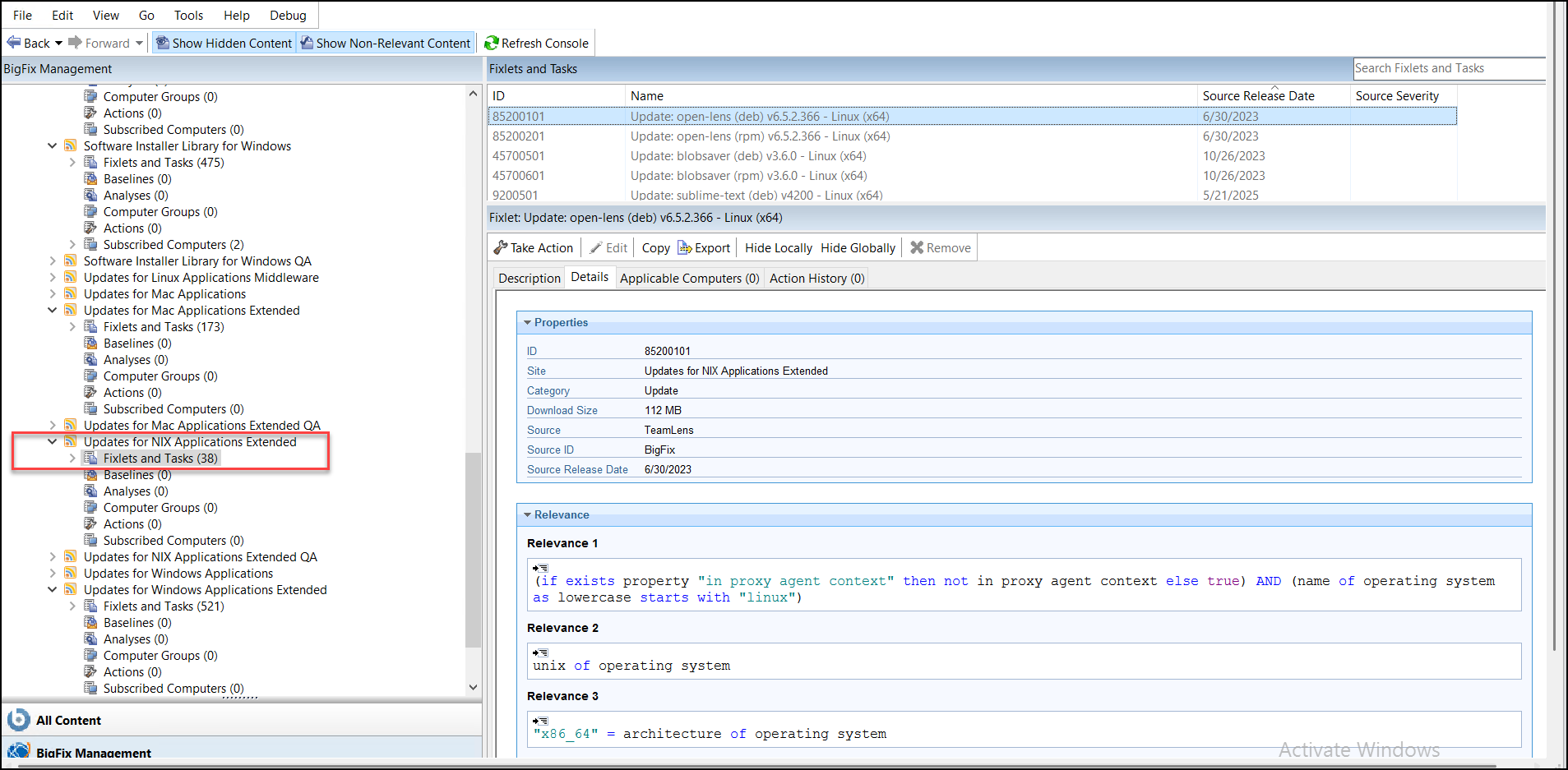Click the icon beside Analyses under NIX Applications Extended

pyautogui.click(x=90, y=491)
